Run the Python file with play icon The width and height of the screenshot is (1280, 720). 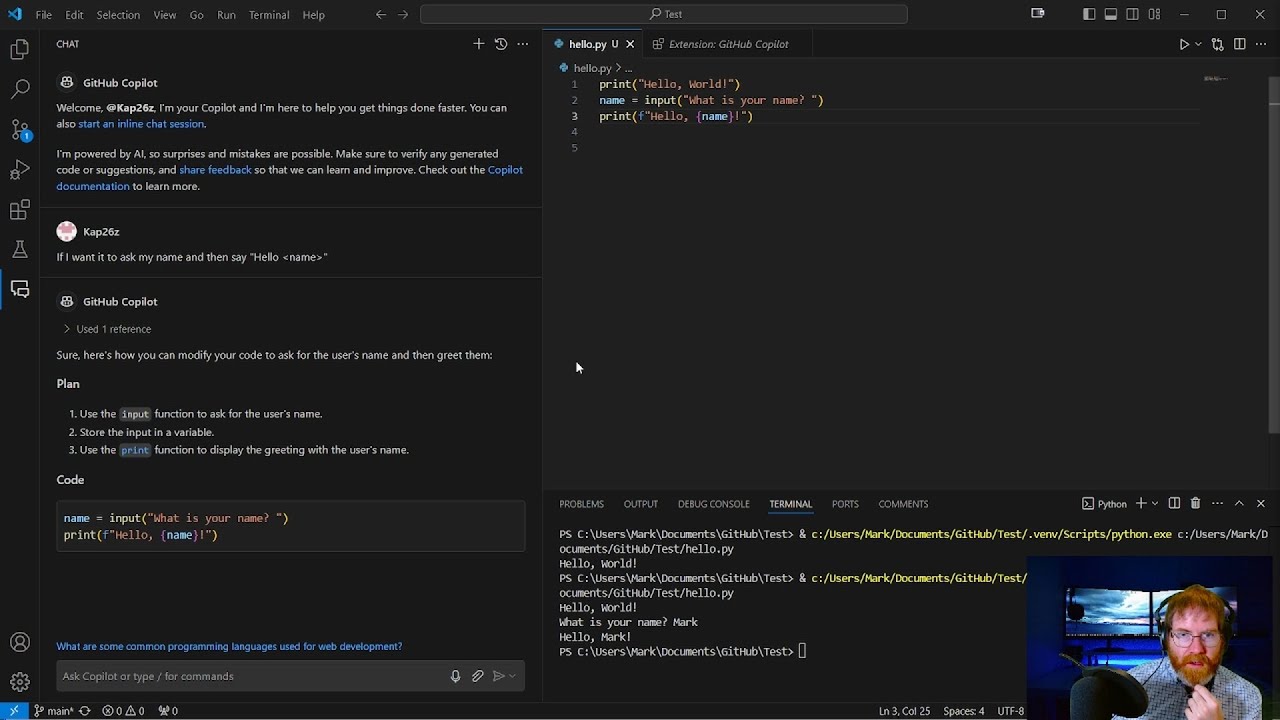(x=1184, y=44)
